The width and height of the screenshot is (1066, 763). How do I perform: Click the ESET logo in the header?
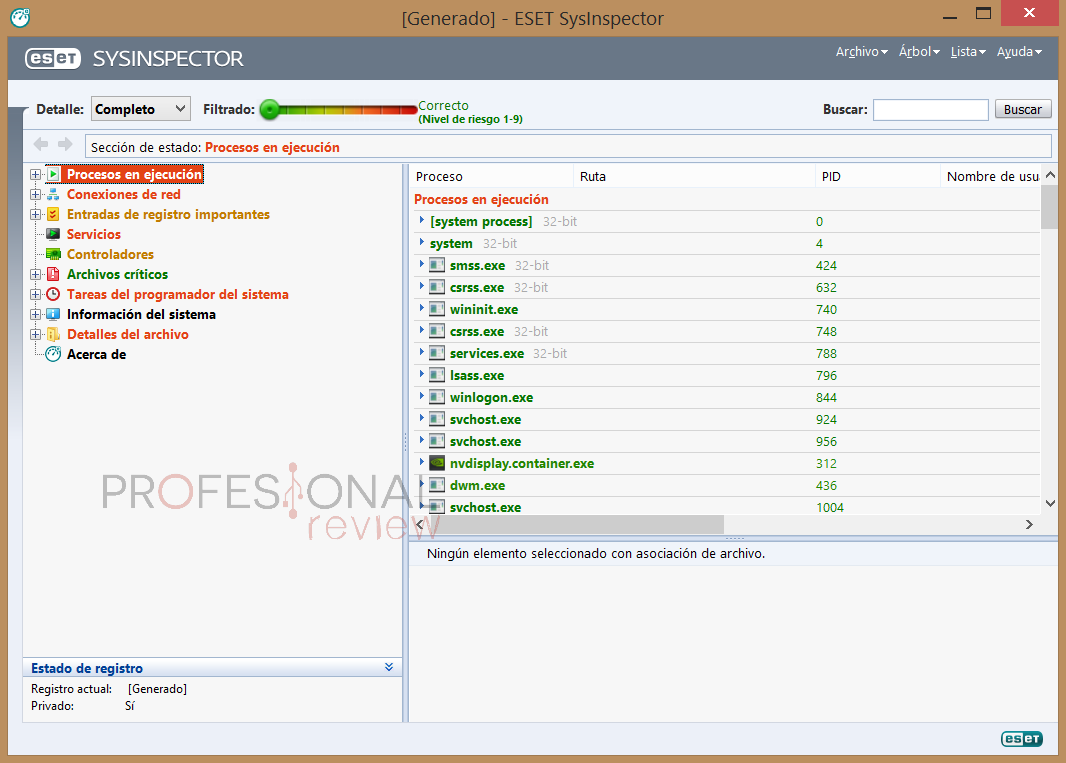tap(53, 58)
